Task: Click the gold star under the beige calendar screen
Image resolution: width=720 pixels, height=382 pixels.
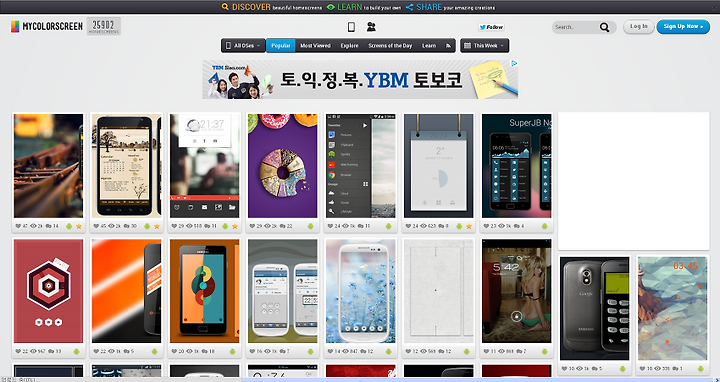Action: pos(157,226)
